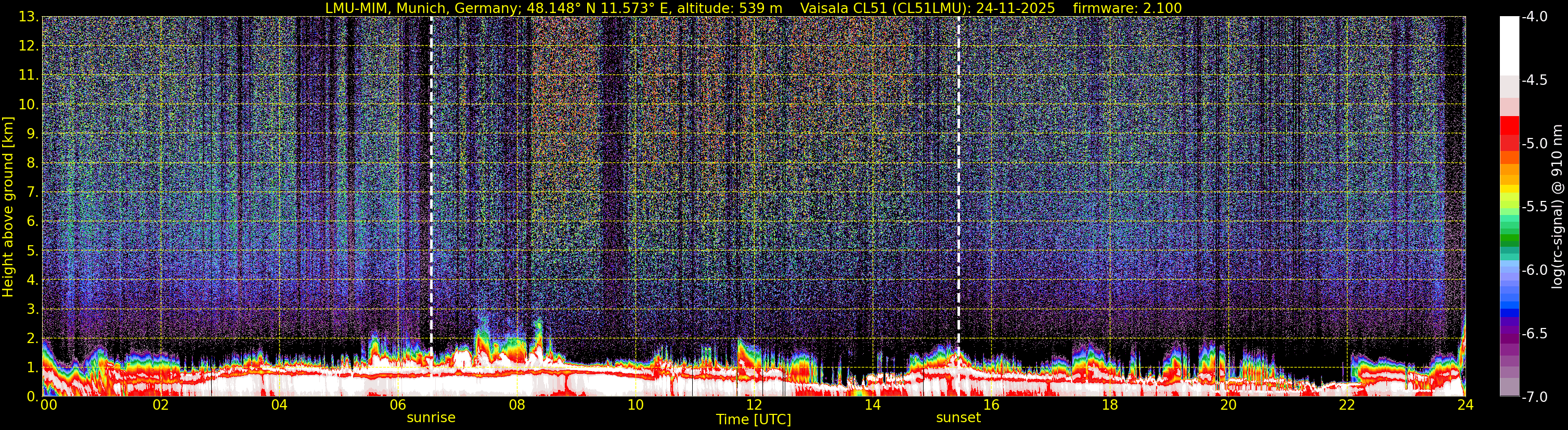Click the '8.' height axis tick label

tap(32, 162)
